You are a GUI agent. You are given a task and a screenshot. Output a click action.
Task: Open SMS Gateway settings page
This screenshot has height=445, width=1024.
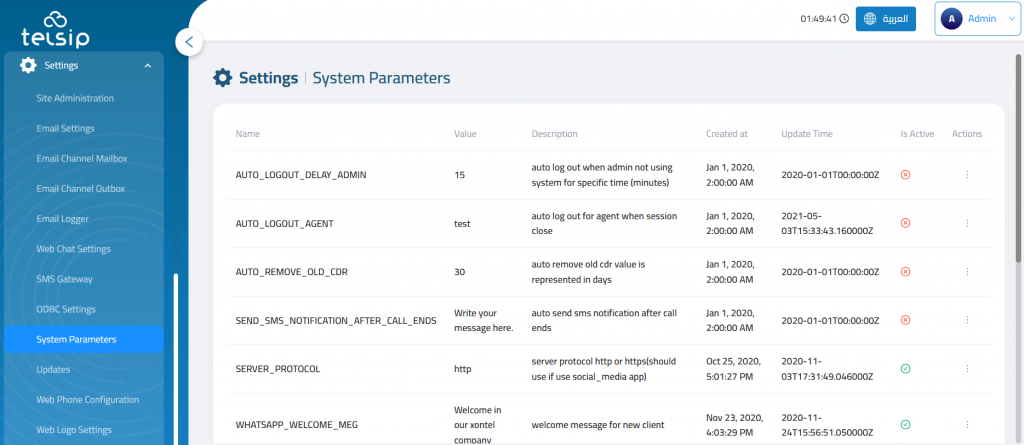pos(64,279)
